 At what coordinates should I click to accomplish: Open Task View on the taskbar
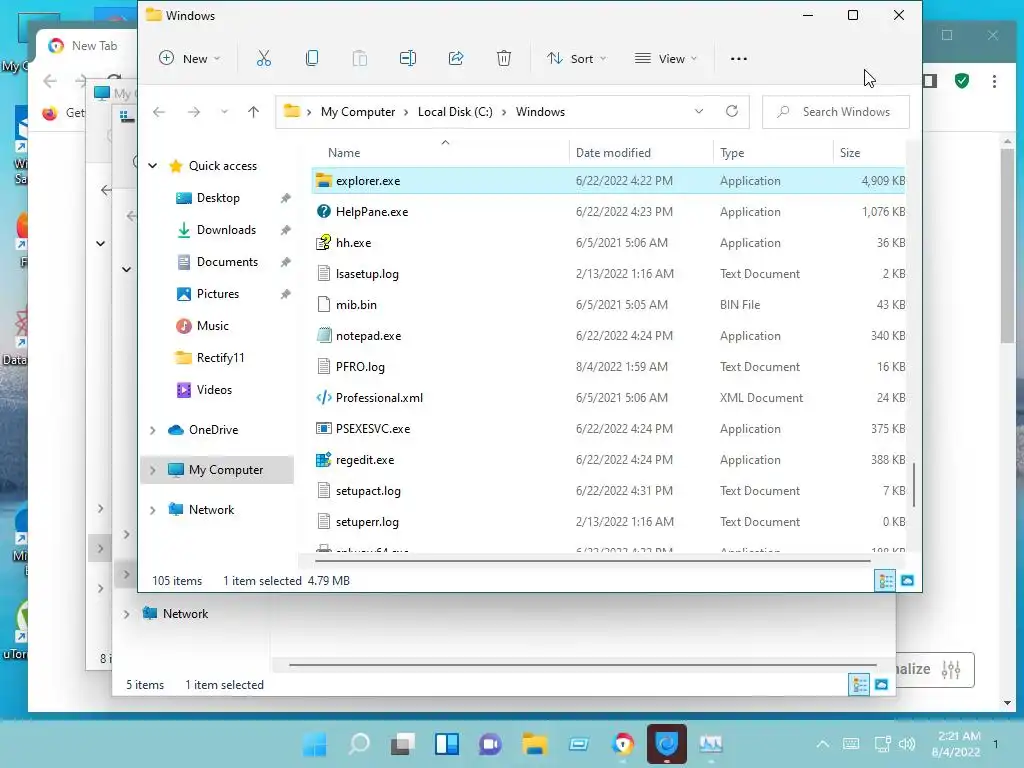click(x=402, y=744)
